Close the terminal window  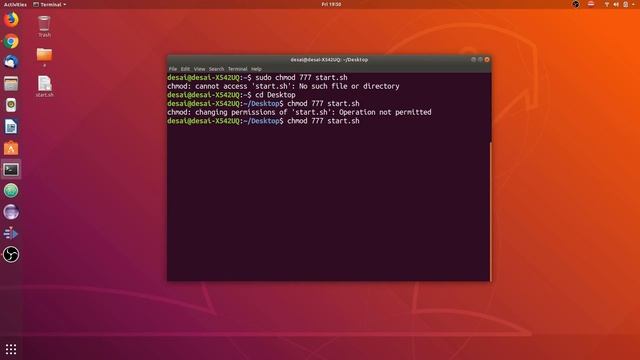pyautogui.click(x=487, y=60)
